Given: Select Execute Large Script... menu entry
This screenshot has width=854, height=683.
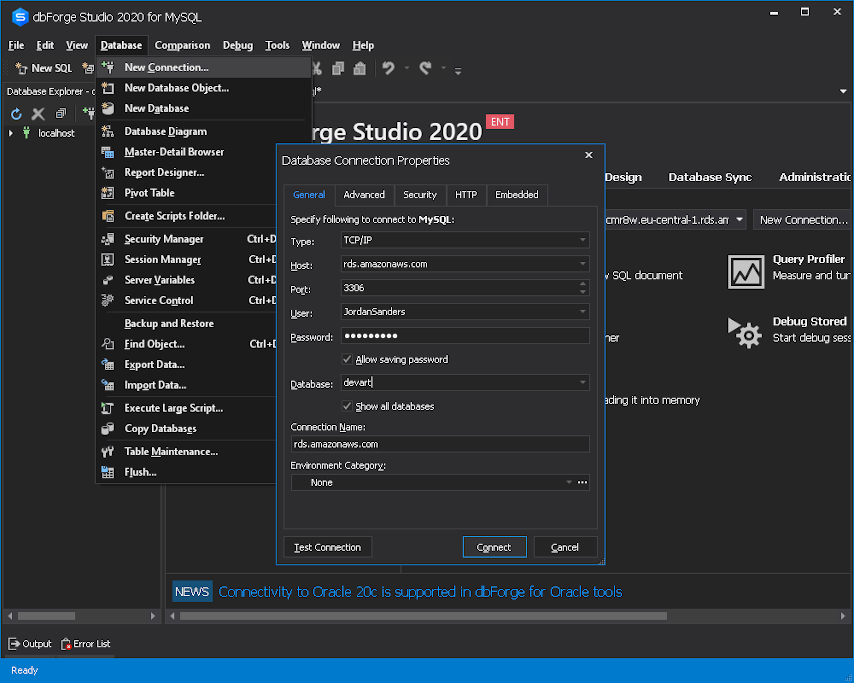Looking at the screenshot, I should [188, 408].
